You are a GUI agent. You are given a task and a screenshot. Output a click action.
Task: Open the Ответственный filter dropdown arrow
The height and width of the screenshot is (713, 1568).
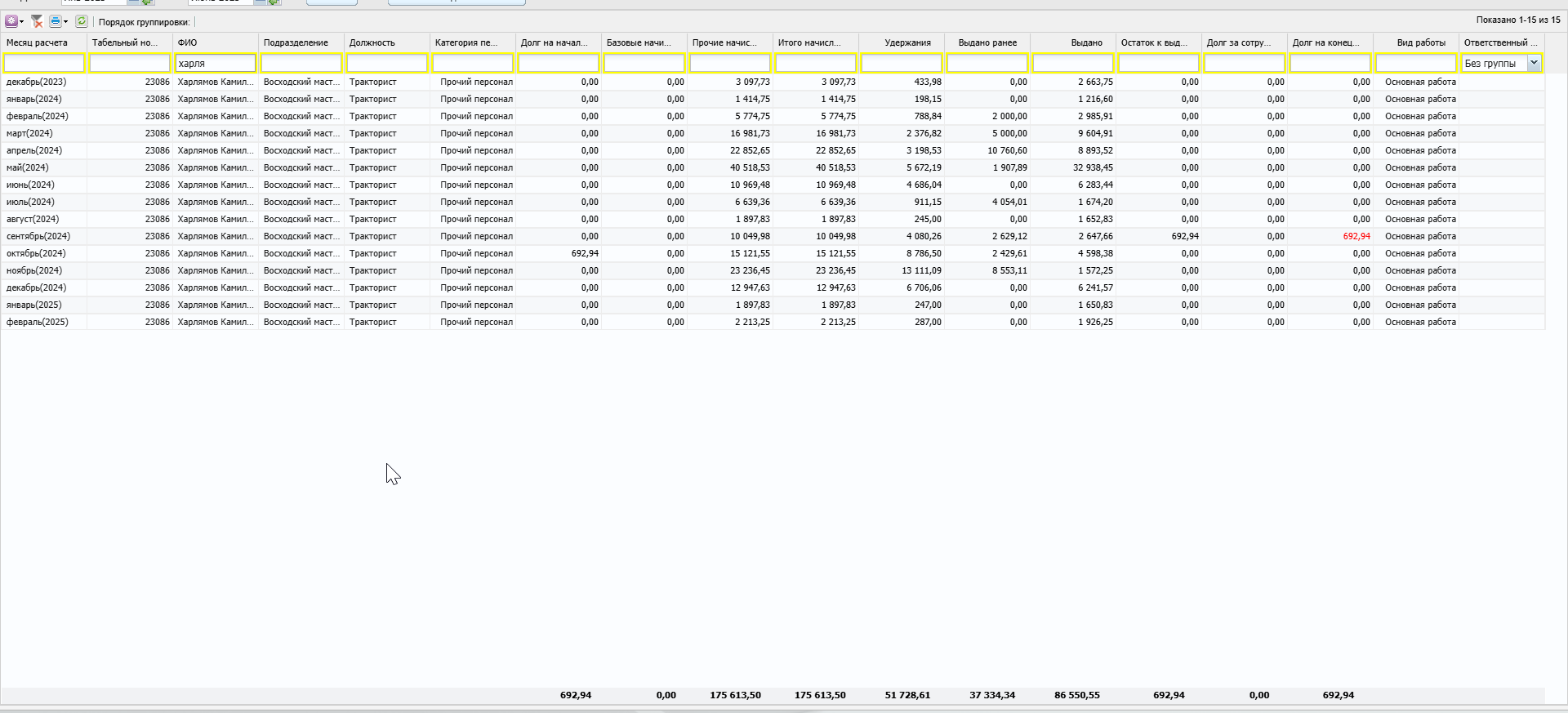[1534, 63]
